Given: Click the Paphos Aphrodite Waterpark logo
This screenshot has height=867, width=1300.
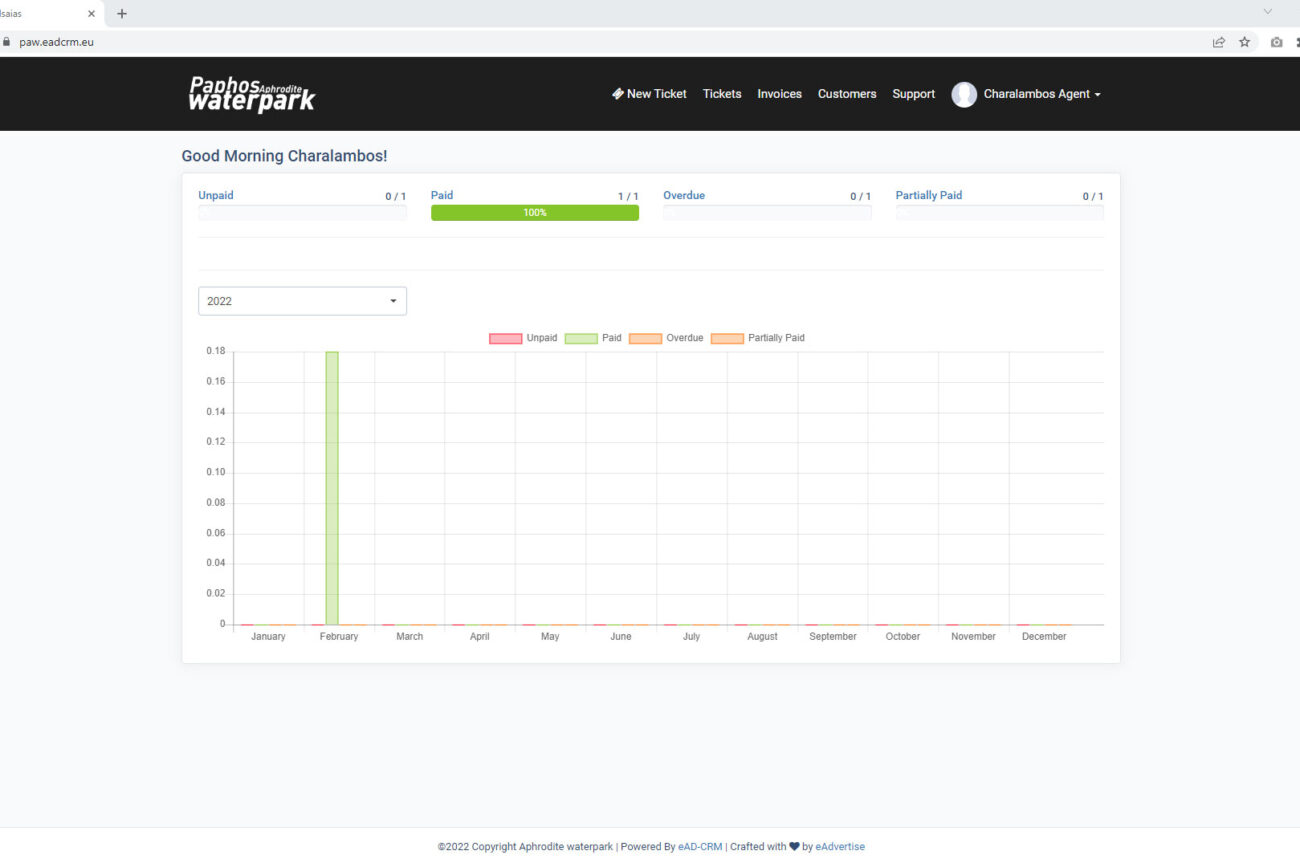Looking at the screenshot, I should (252, 94).
